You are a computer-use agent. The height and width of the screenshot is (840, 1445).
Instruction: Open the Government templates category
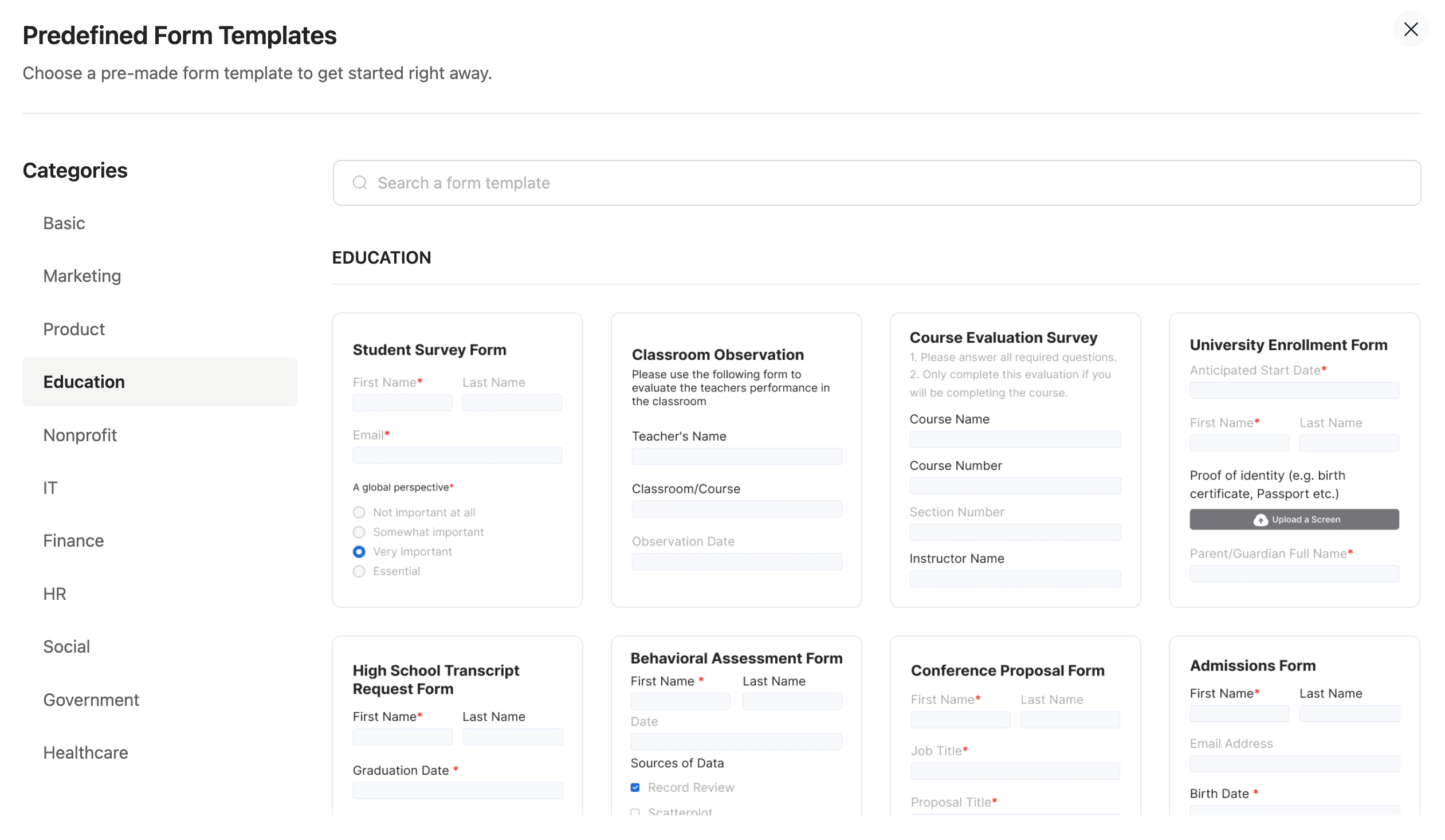[x=91, y=700]
